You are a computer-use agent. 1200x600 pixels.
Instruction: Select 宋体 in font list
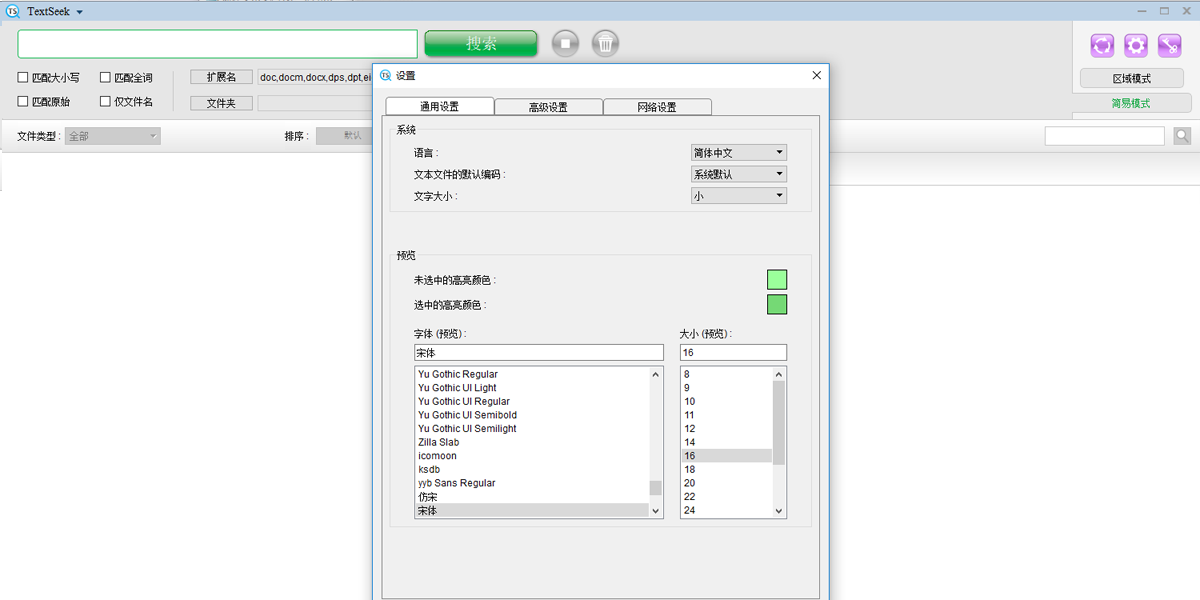(532, 510)
